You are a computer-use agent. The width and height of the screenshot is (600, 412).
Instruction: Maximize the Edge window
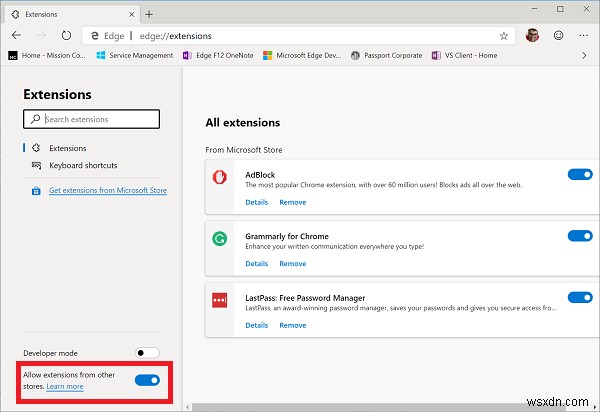tap(560, 9)
